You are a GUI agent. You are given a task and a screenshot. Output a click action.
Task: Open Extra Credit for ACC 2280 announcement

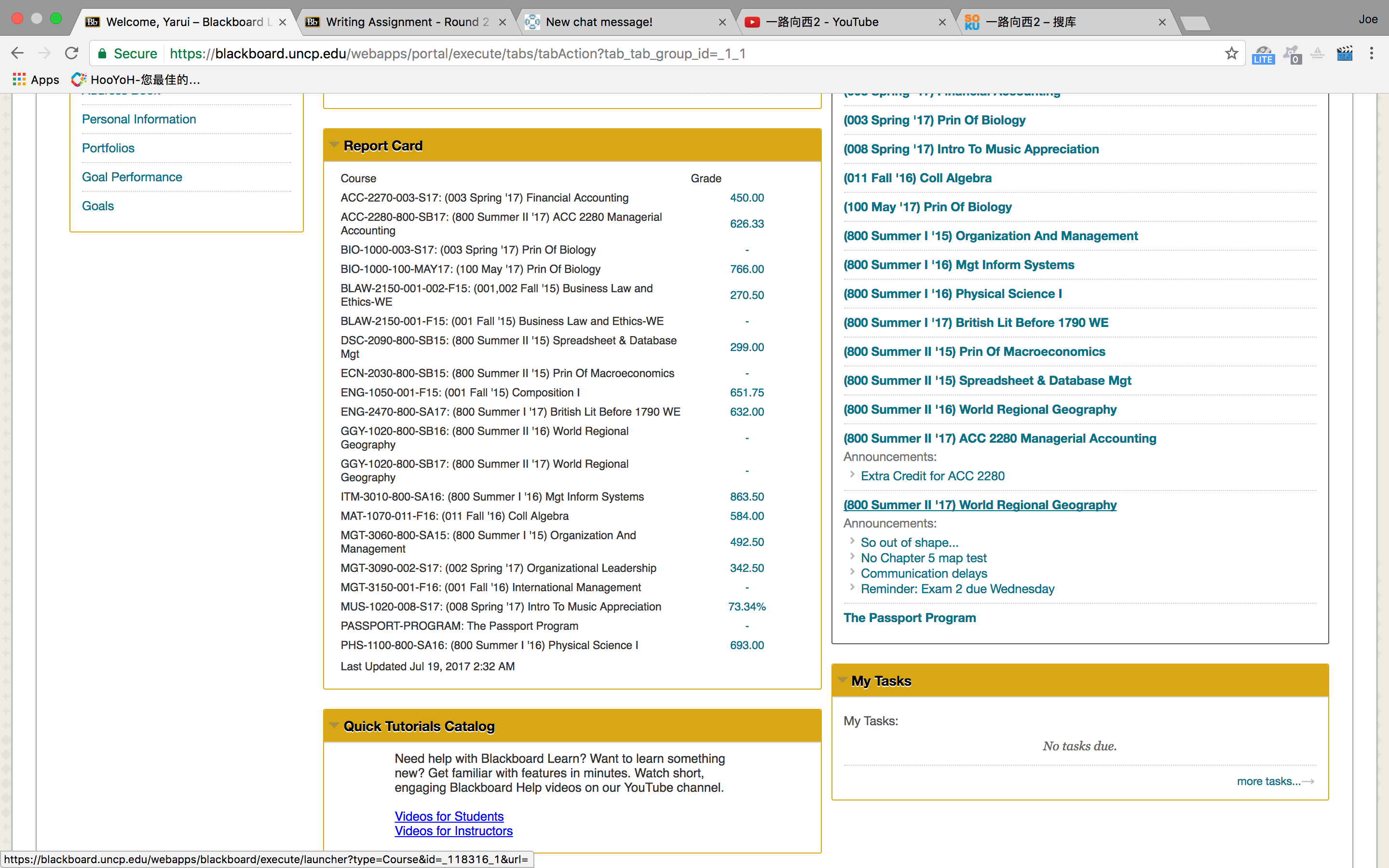[x=933, y=476]
